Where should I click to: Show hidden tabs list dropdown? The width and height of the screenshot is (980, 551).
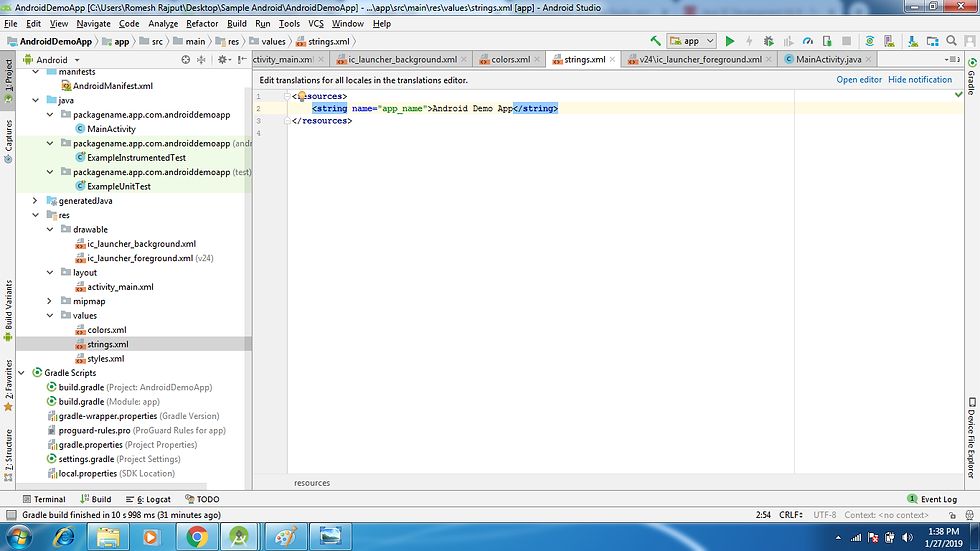952,59
